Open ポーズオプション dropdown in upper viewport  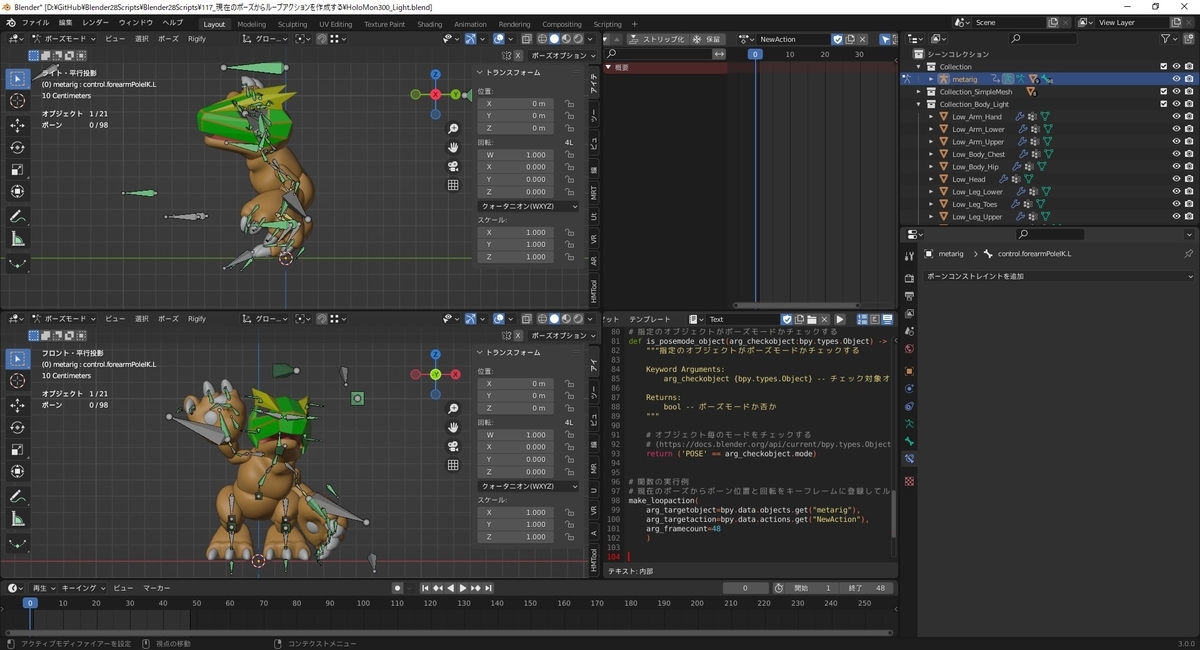tap(561, 56)
